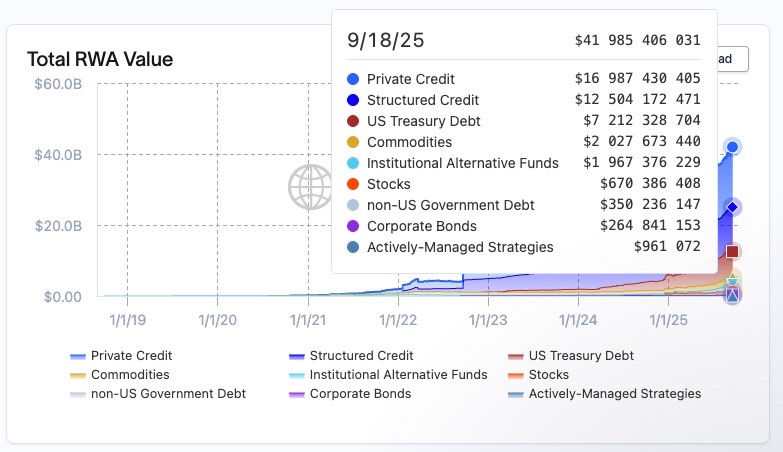Click Actively-Managed Strategies color dot in tooltip
The width and height of the screenshot is (783, 452).
coord(353,247)
